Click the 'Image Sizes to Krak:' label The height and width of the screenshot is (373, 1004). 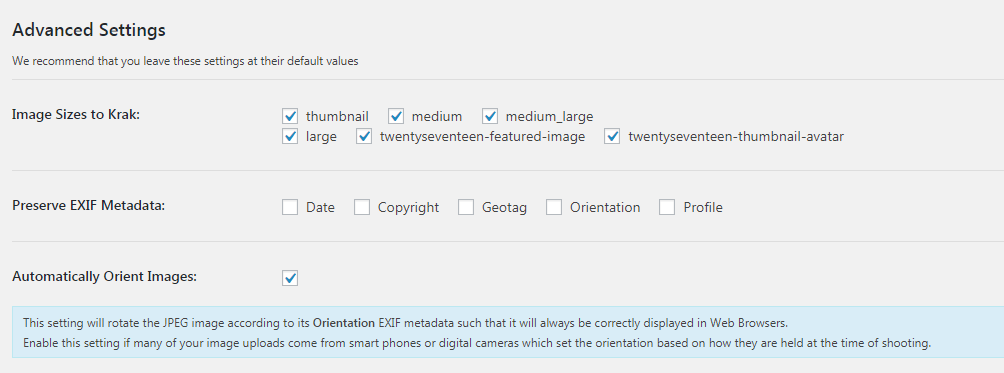point(76,115)
